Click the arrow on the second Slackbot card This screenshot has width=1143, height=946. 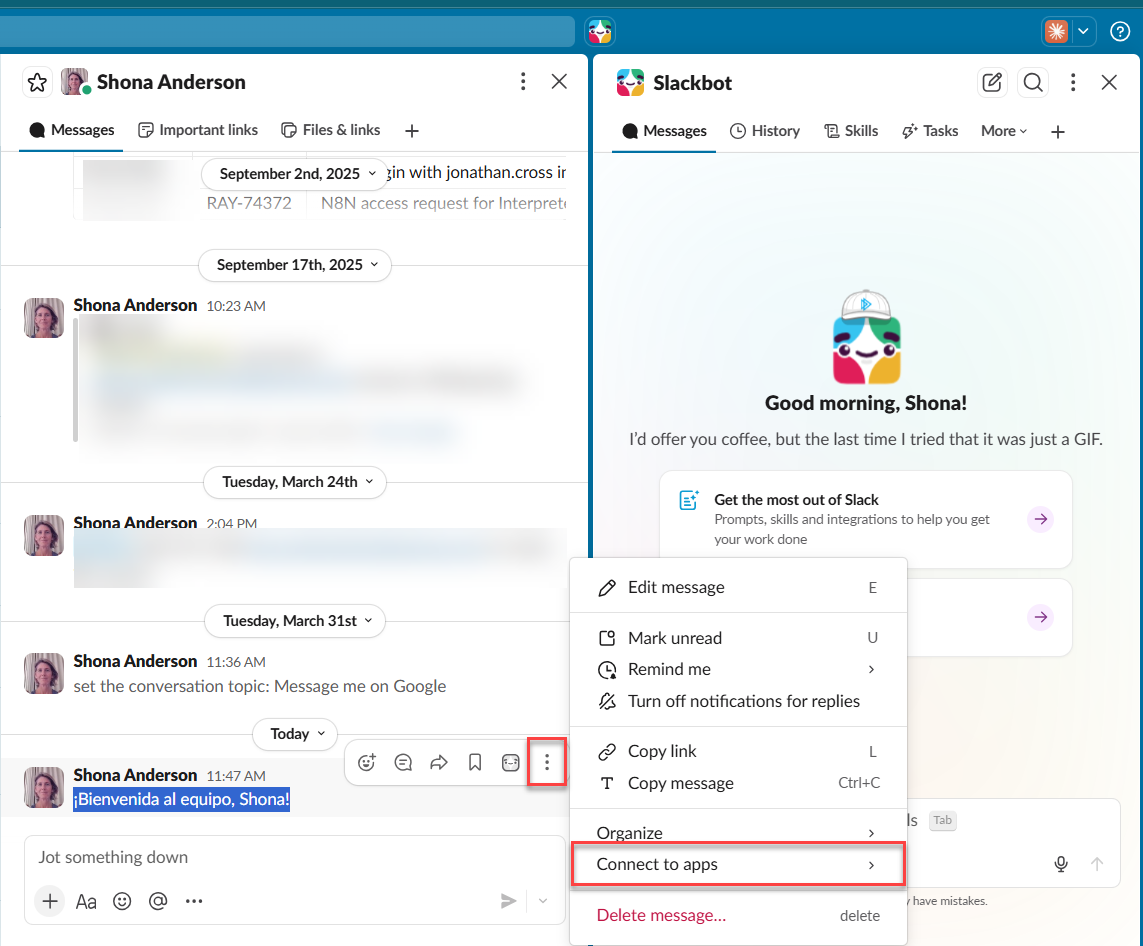1040,617
